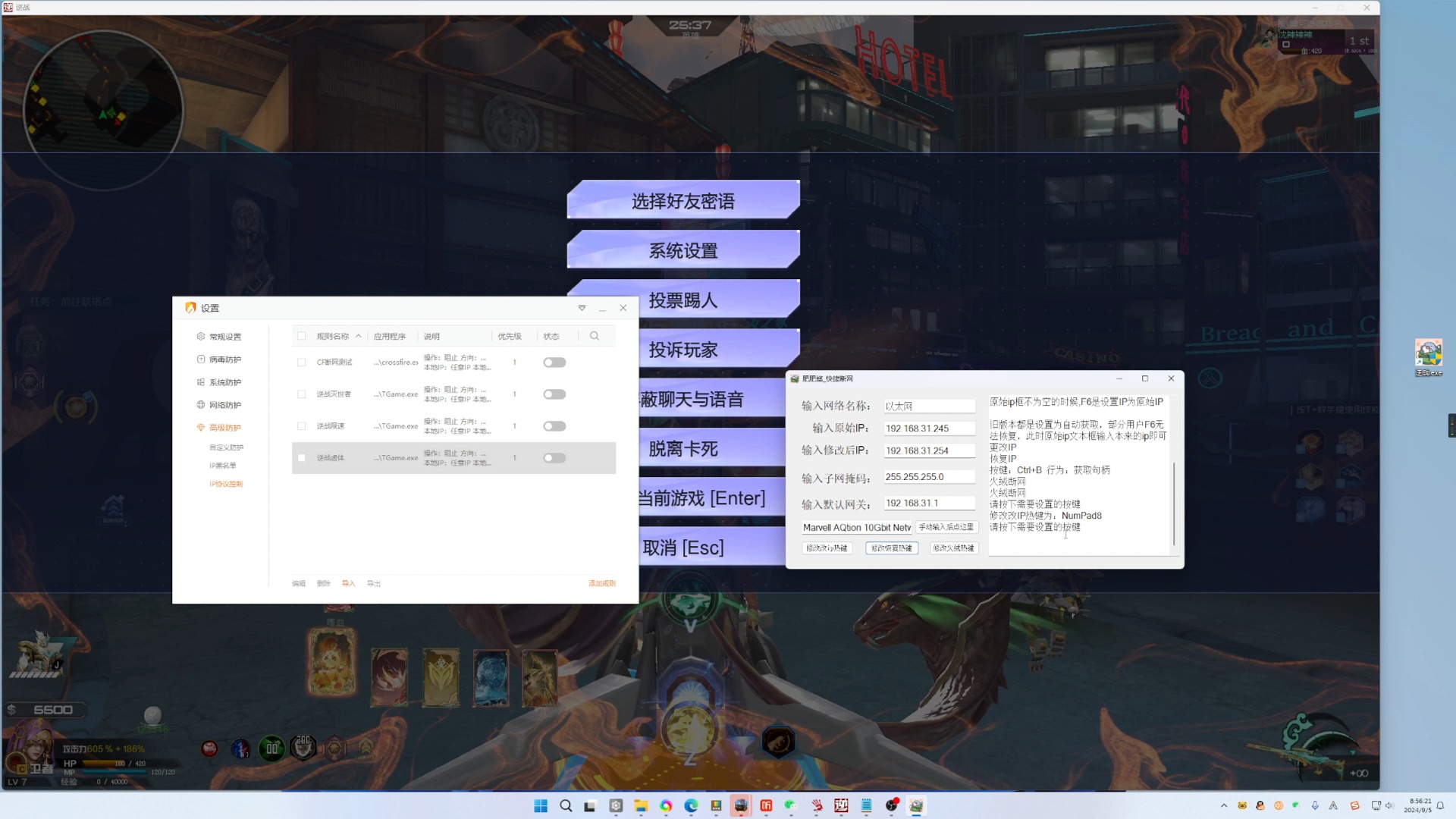
Task: Collapse the 高级防护 sidebar group
Action: (x=224, y=428)
